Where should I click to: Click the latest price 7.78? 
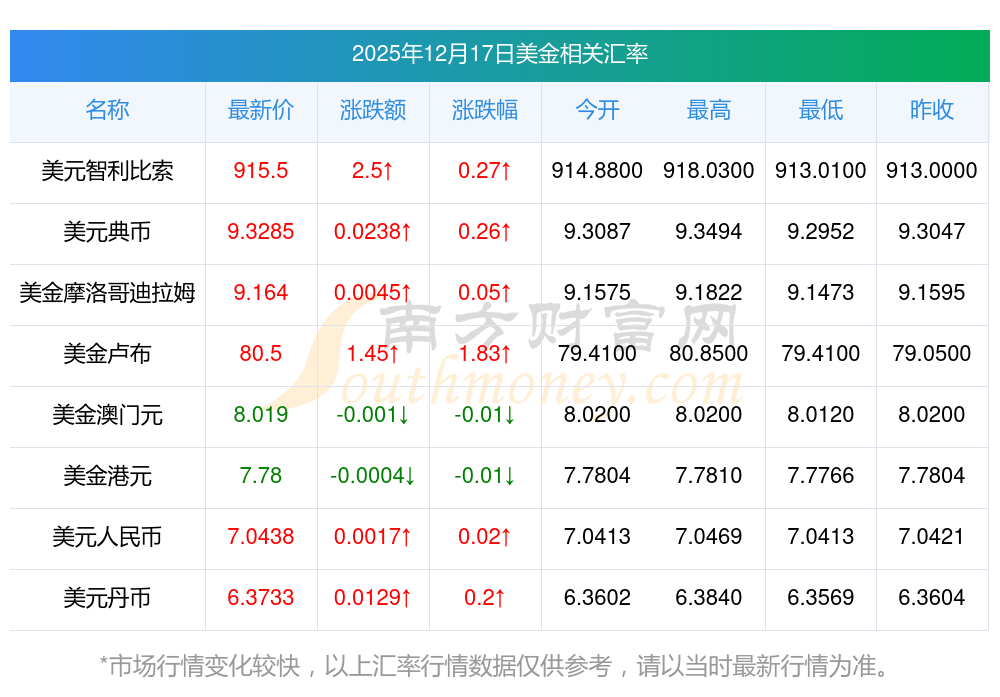click(x=261, y=475)
